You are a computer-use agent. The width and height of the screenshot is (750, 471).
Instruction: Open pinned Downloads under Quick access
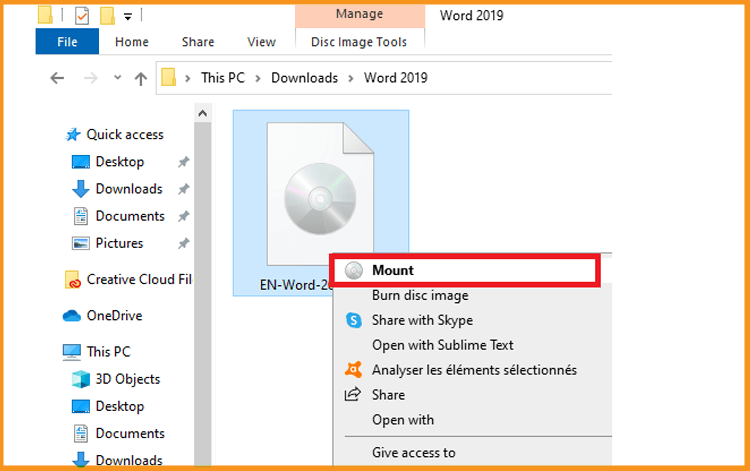[129, 189]
